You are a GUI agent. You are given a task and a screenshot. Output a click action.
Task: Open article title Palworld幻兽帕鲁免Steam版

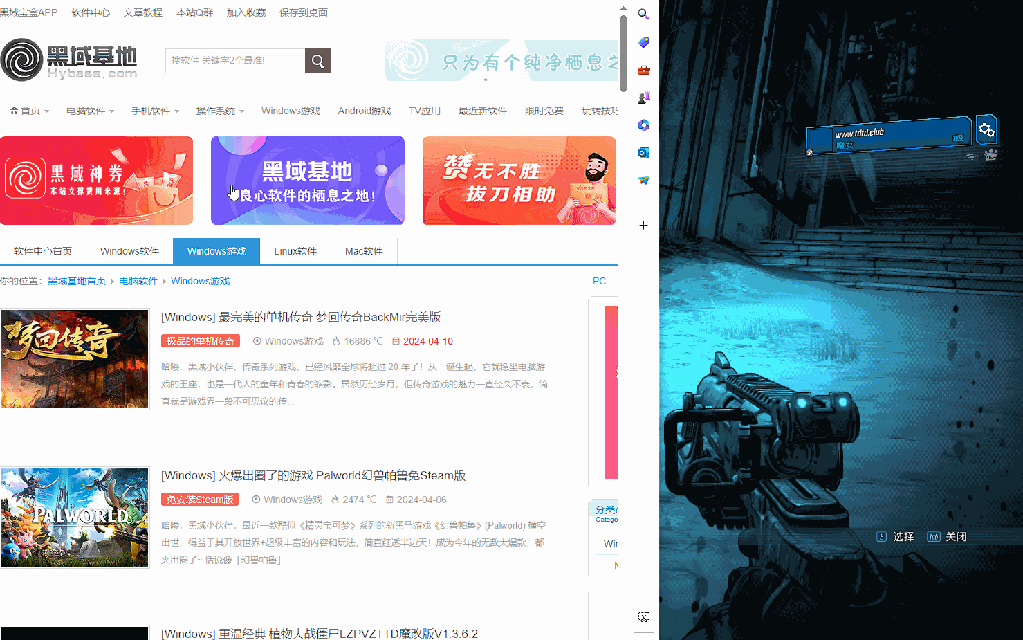click(313, 476)
